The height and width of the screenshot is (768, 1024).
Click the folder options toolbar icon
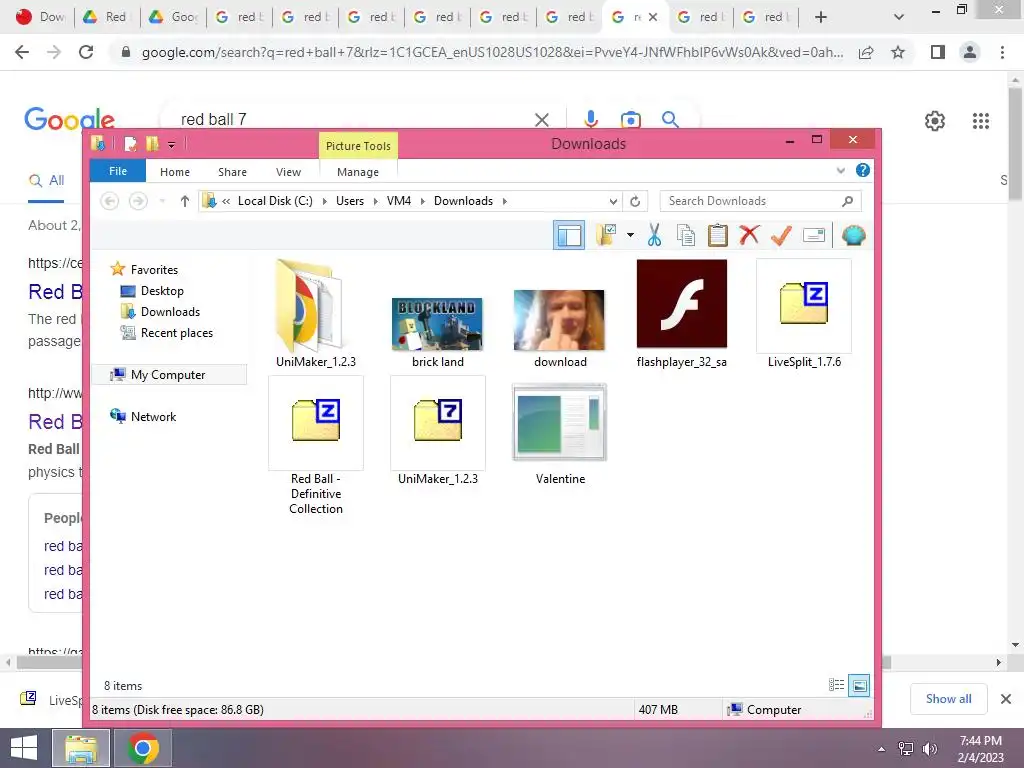[606, 235]
